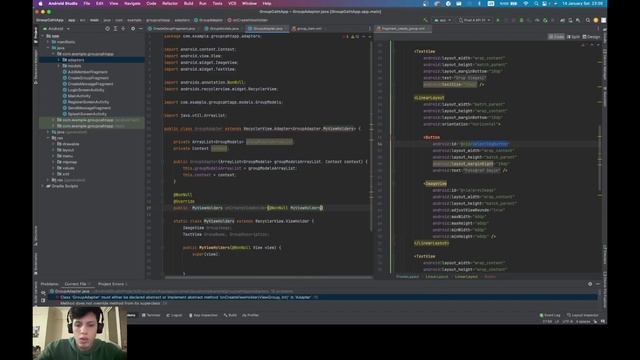The width and height of the screenshot is (640, 360).
Task: Select the Project Errors tab
Action: point(112,284)
